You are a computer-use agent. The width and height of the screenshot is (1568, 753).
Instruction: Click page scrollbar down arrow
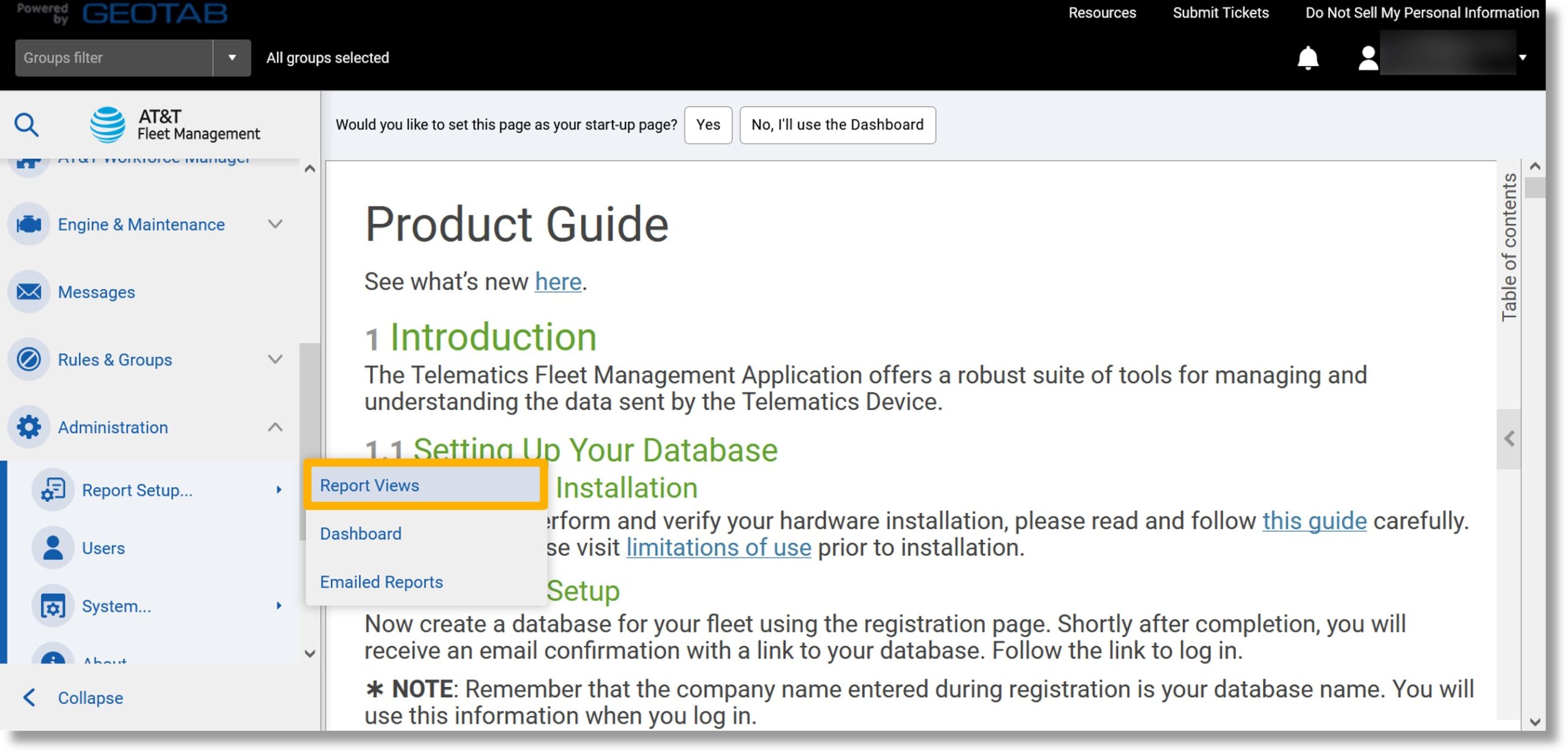coord(1535,722)
